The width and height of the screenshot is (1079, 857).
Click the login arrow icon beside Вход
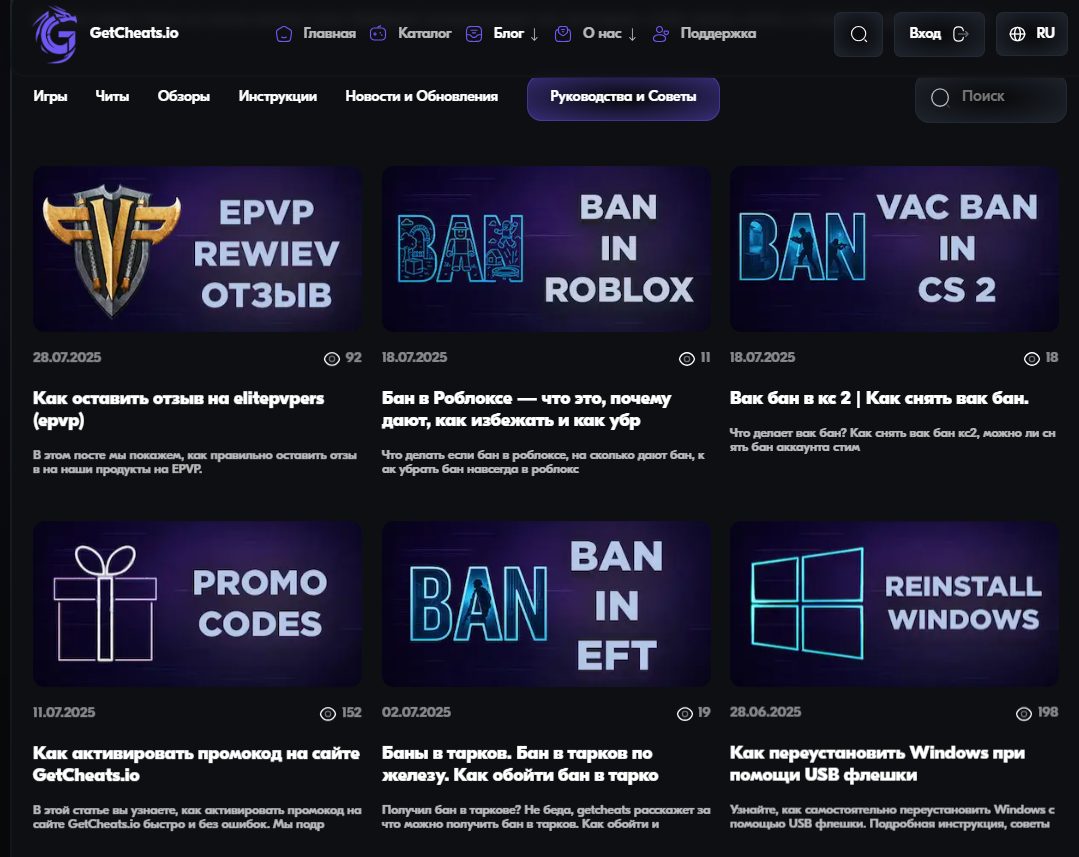961,34
